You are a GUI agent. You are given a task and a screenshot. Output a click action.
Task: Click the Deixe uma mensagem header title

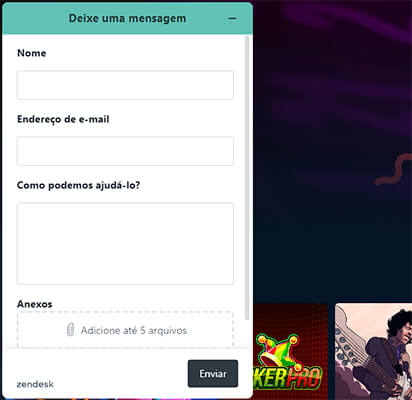127,18
